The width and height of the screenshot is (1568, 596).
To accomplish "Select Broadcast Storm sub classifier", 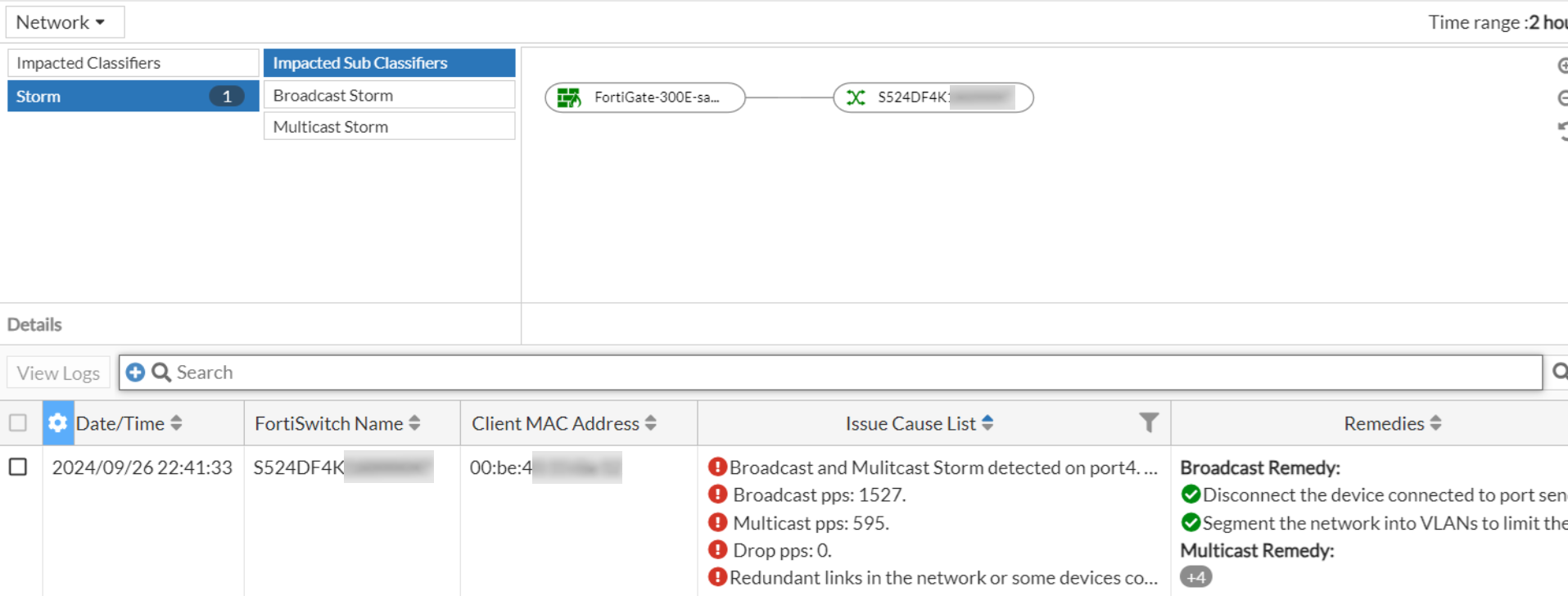I will (389, 95).
